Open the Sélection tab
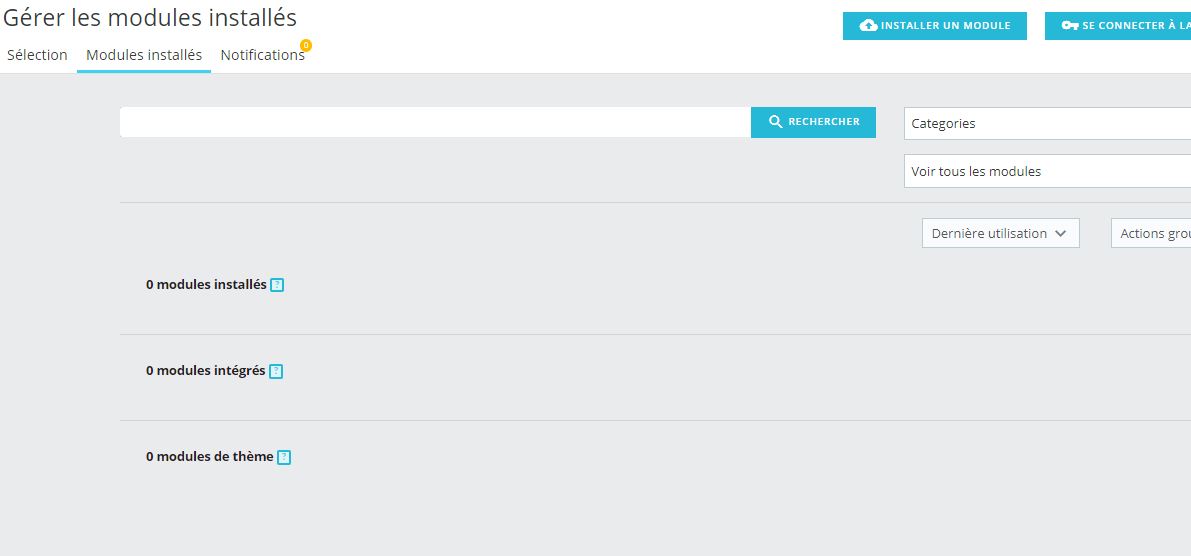This screenshot has height=556, width=1191. [37, 55]
